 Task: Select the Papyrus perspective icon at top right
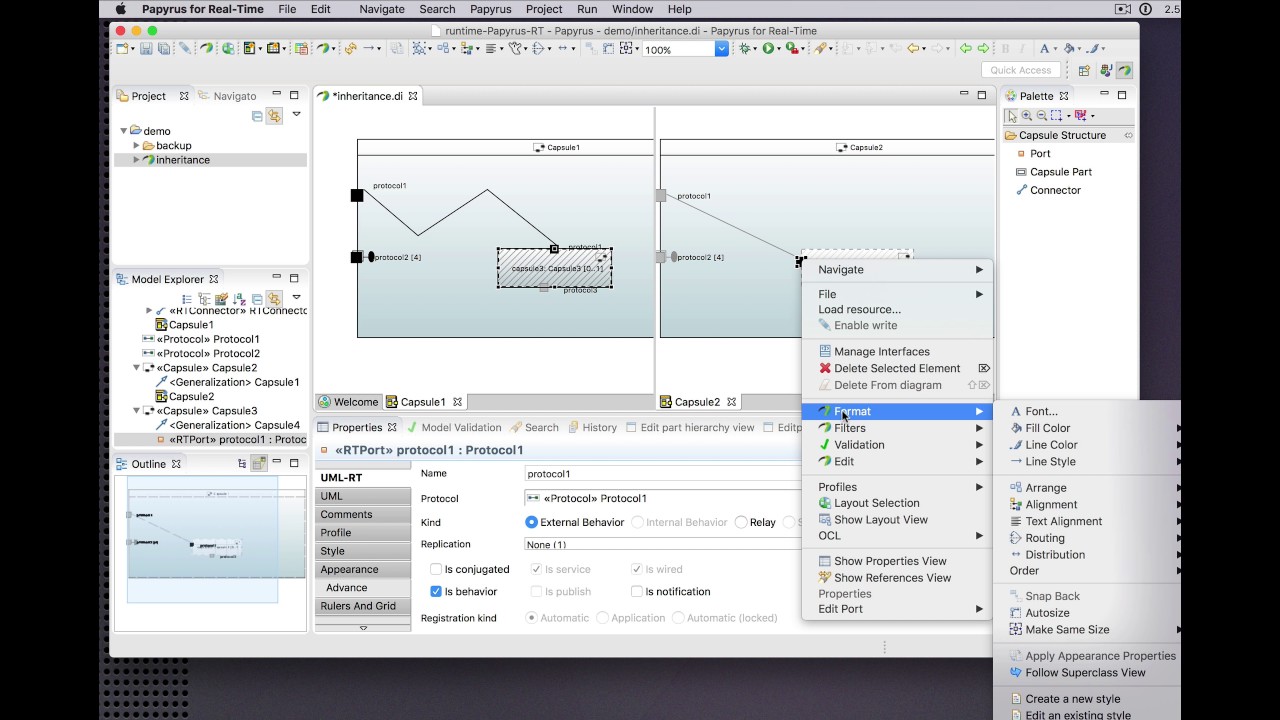point(1125,70)
